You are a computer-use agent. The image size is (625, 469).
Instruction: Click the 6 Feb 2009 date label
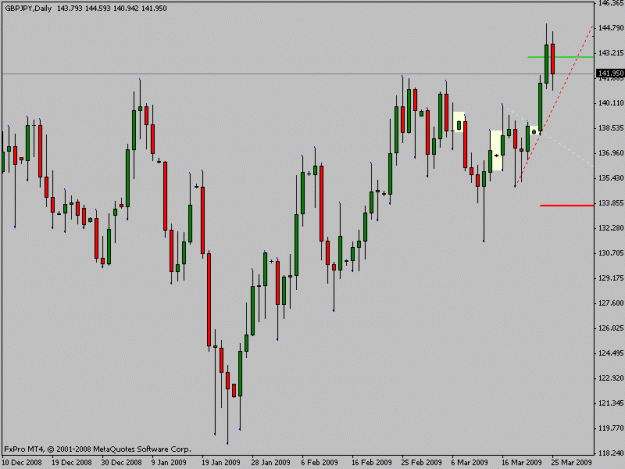pyautogui.click(x=320, y=462)
